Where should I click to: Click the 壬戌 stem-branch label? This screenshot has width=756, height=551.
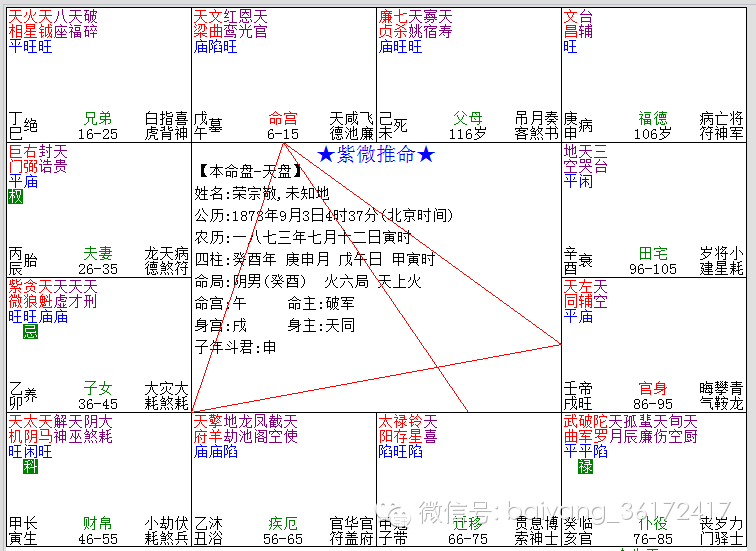(570, 396)
